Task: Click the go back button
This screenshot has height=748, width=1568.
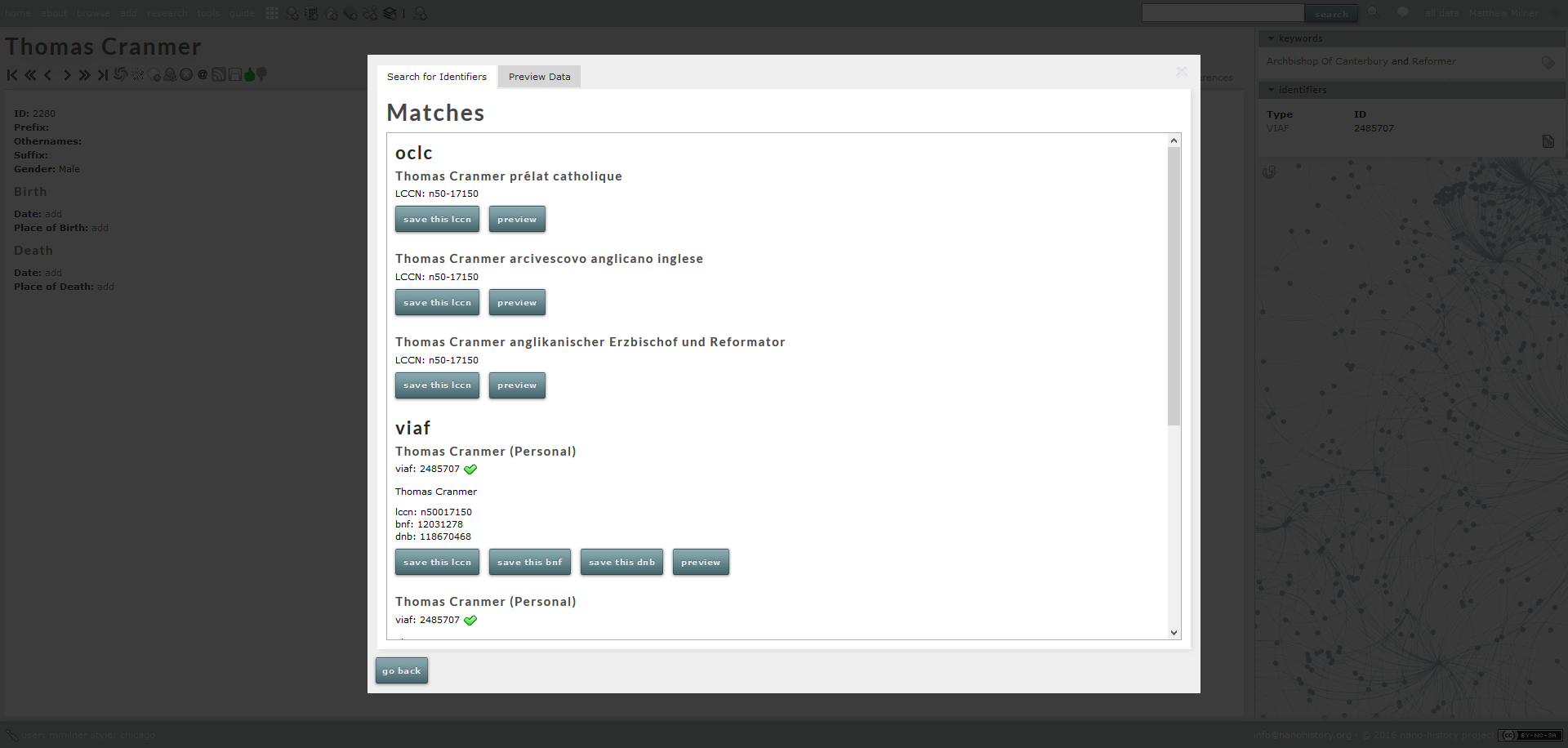Action: point(401,670)
